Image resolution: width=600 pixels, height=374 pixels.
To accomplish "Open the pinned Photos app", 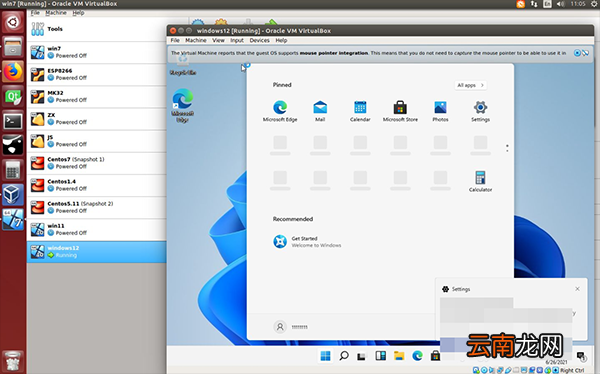I will (440, 111).
